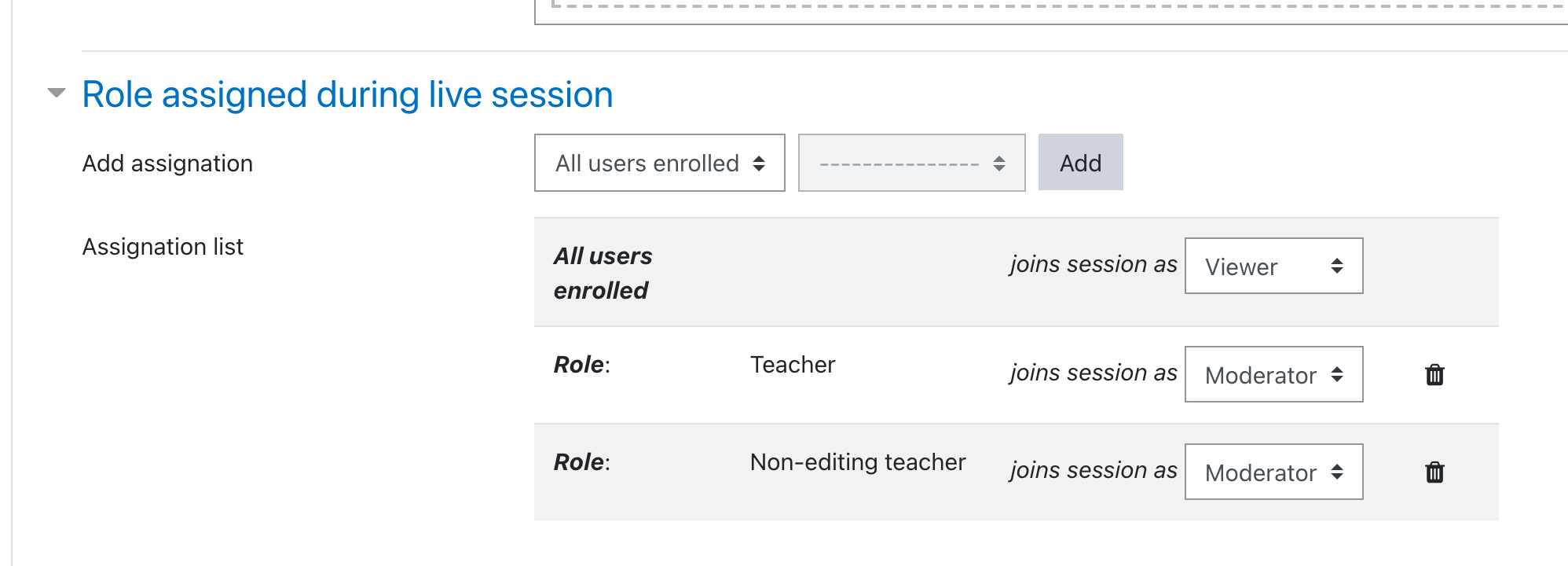Select the Non-editing teacher label
Viewport: 1568px width, 566px height.
858,462
